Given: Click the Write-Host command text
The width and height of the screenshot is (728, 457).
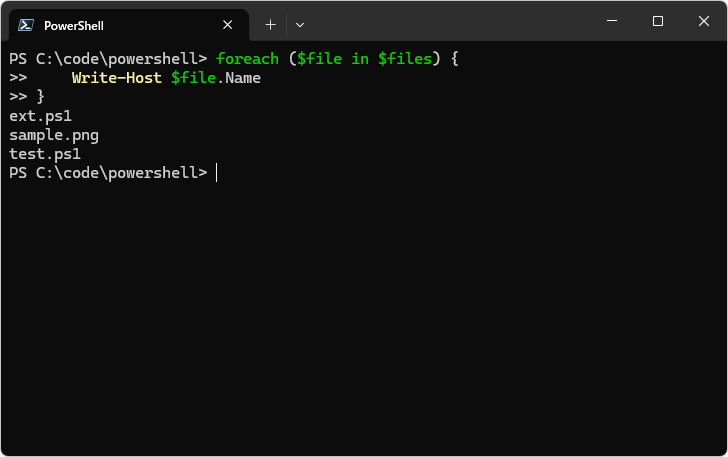Looking at the screenshot, I should tap(117, 78).
